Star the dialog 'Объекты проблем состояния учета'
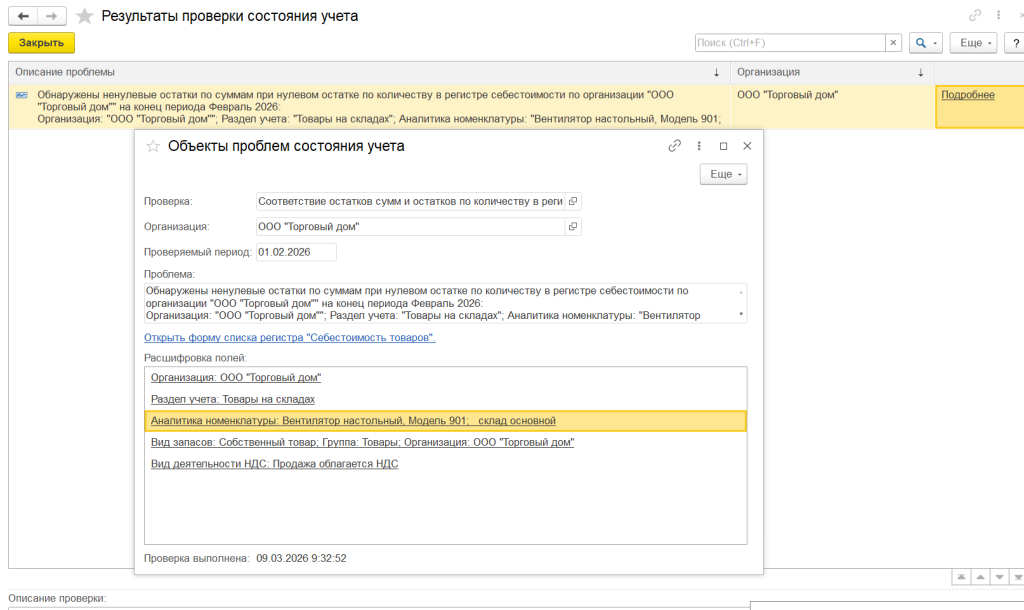Image resolution: width=1024 pixels, height=610 pixels. [x=153, y=146]
